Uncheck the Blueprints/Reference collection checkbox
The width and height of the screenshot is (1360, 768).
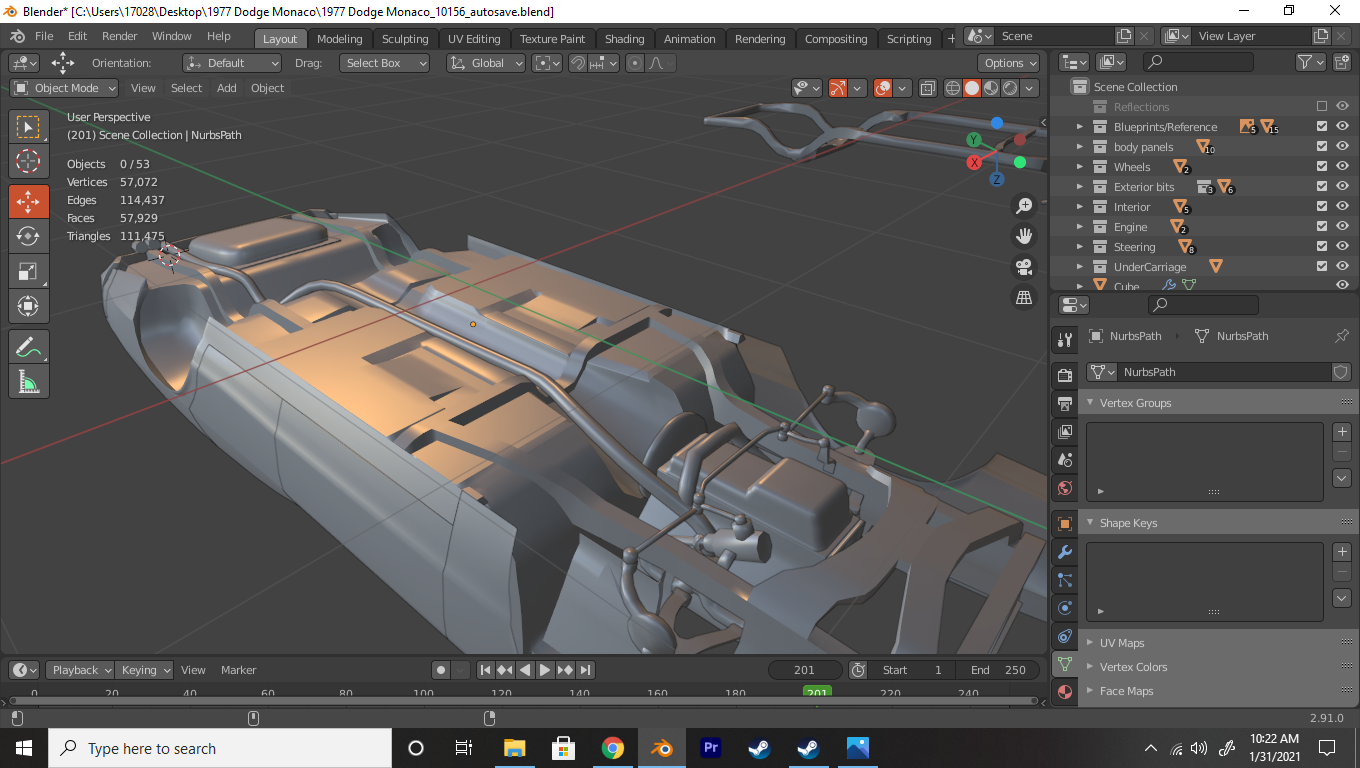coord(1322,127)
